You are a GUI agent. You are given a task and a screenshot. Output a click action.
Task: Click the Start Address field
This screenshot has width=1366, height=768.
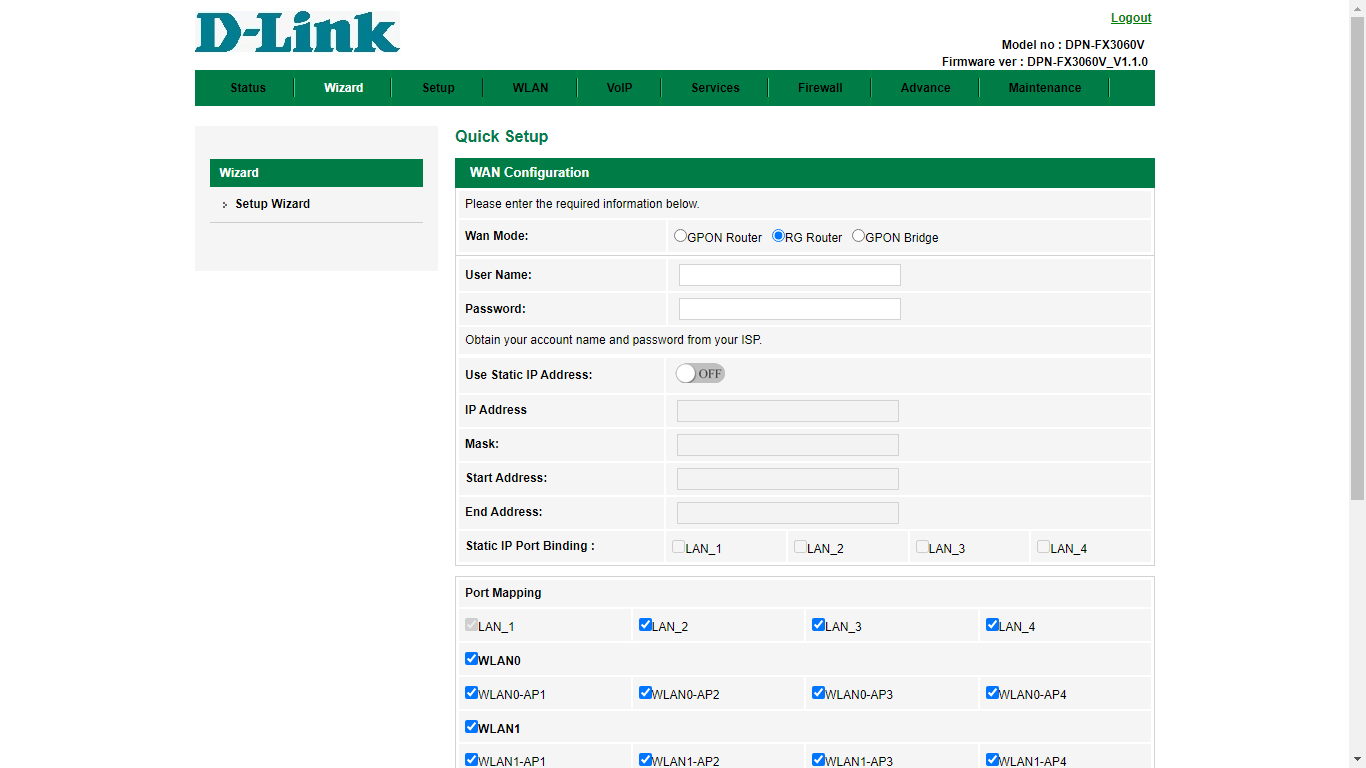coord(788,479)
